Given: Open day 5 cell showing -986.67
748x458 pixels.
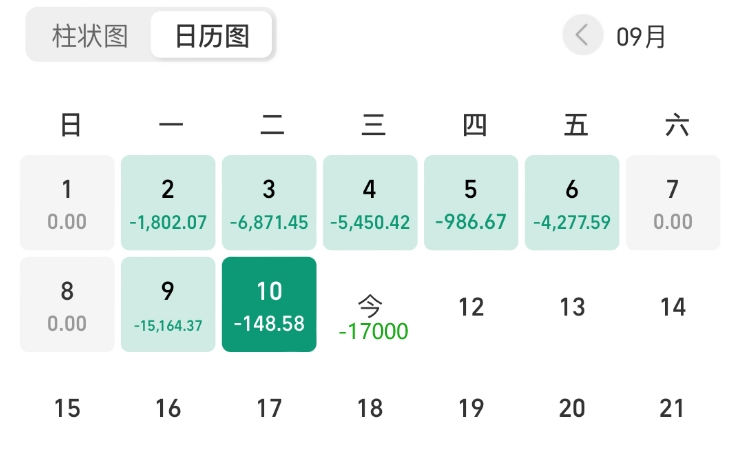Looking at the screenshot, I should [x=471, y=202].
